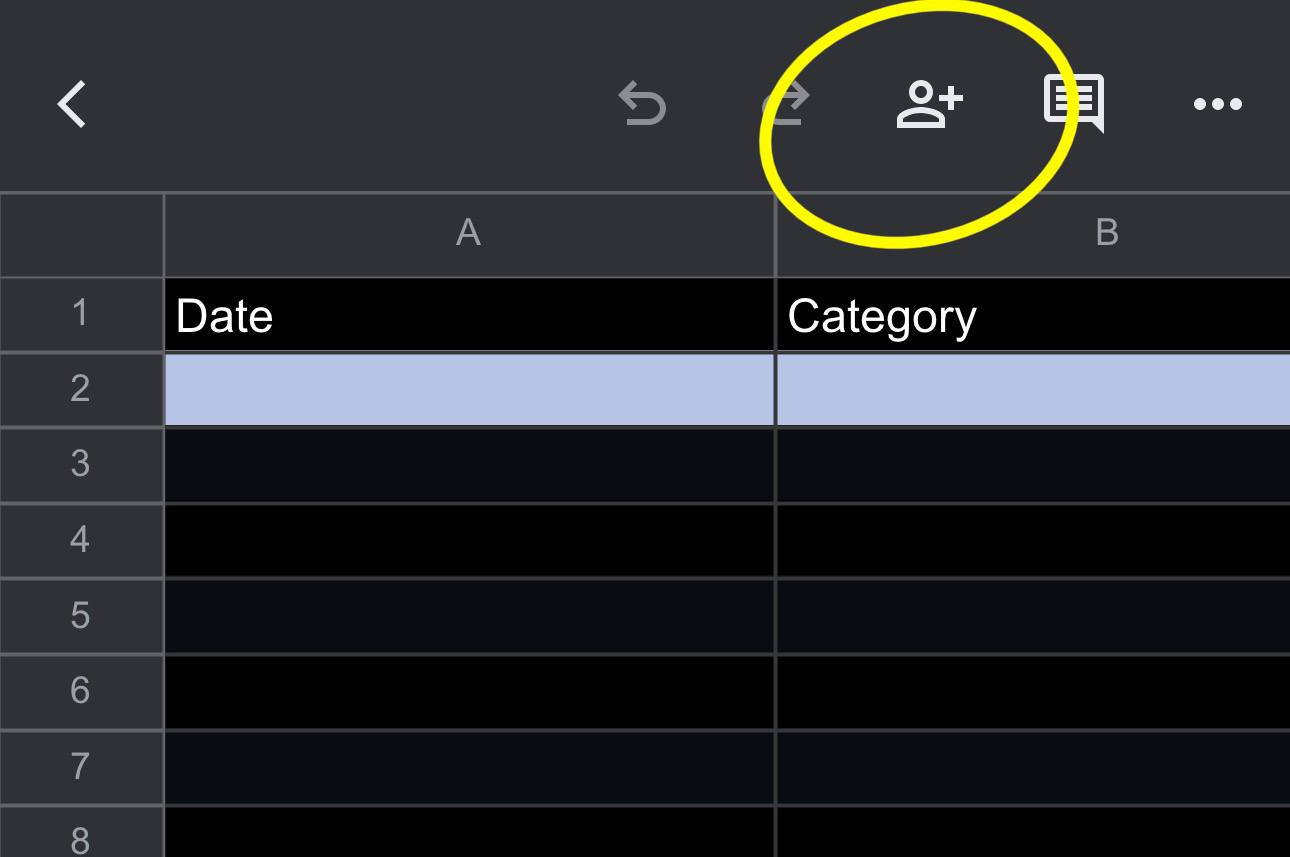Click the Date header cell
1290x857 pixels.
coord(468,315)
